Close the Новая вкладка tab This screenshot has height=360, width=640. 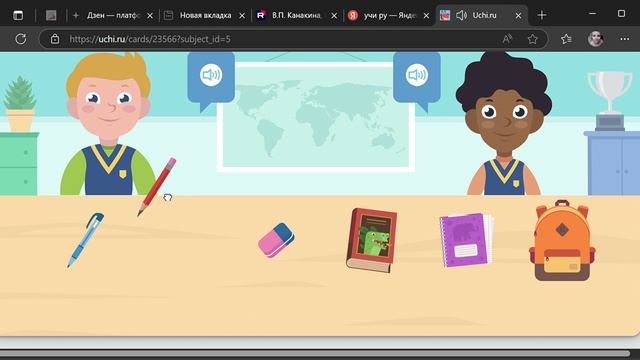tap(242, 16)
